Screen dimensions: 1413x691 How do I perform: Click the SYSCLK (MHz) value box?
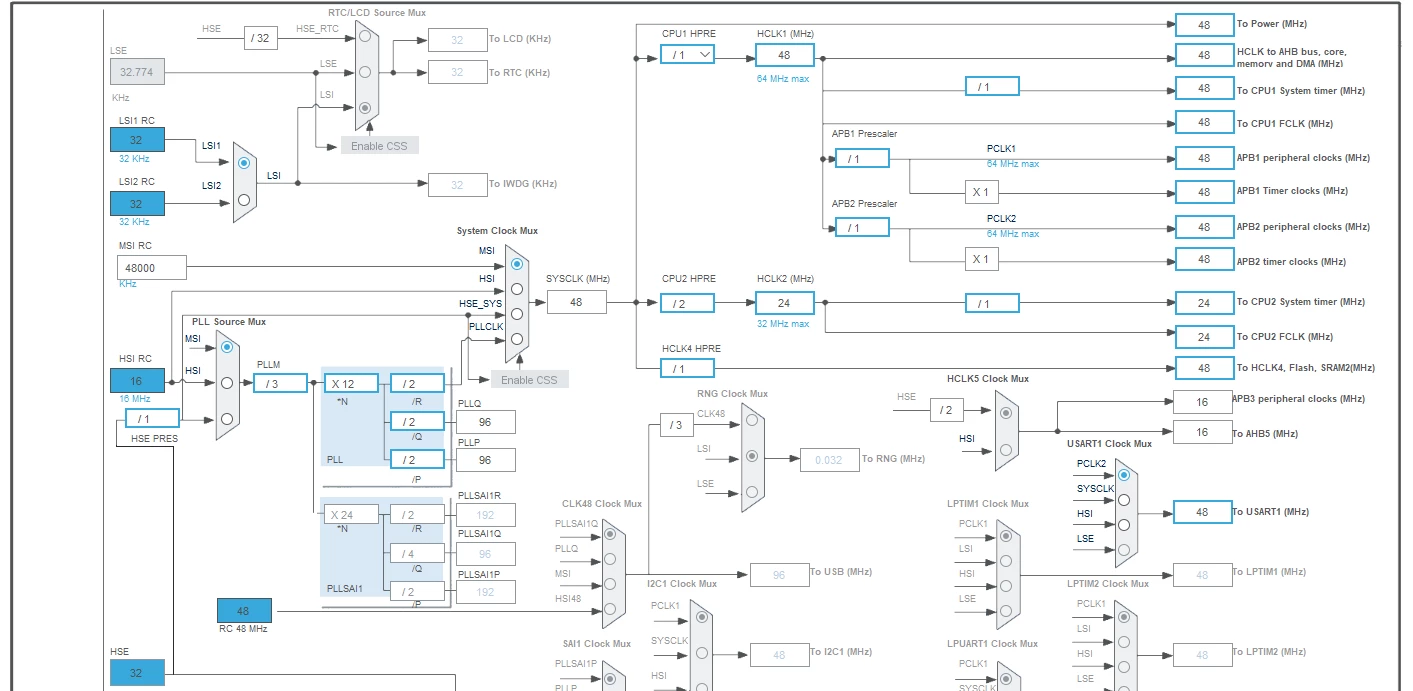(x=576, y=302)
